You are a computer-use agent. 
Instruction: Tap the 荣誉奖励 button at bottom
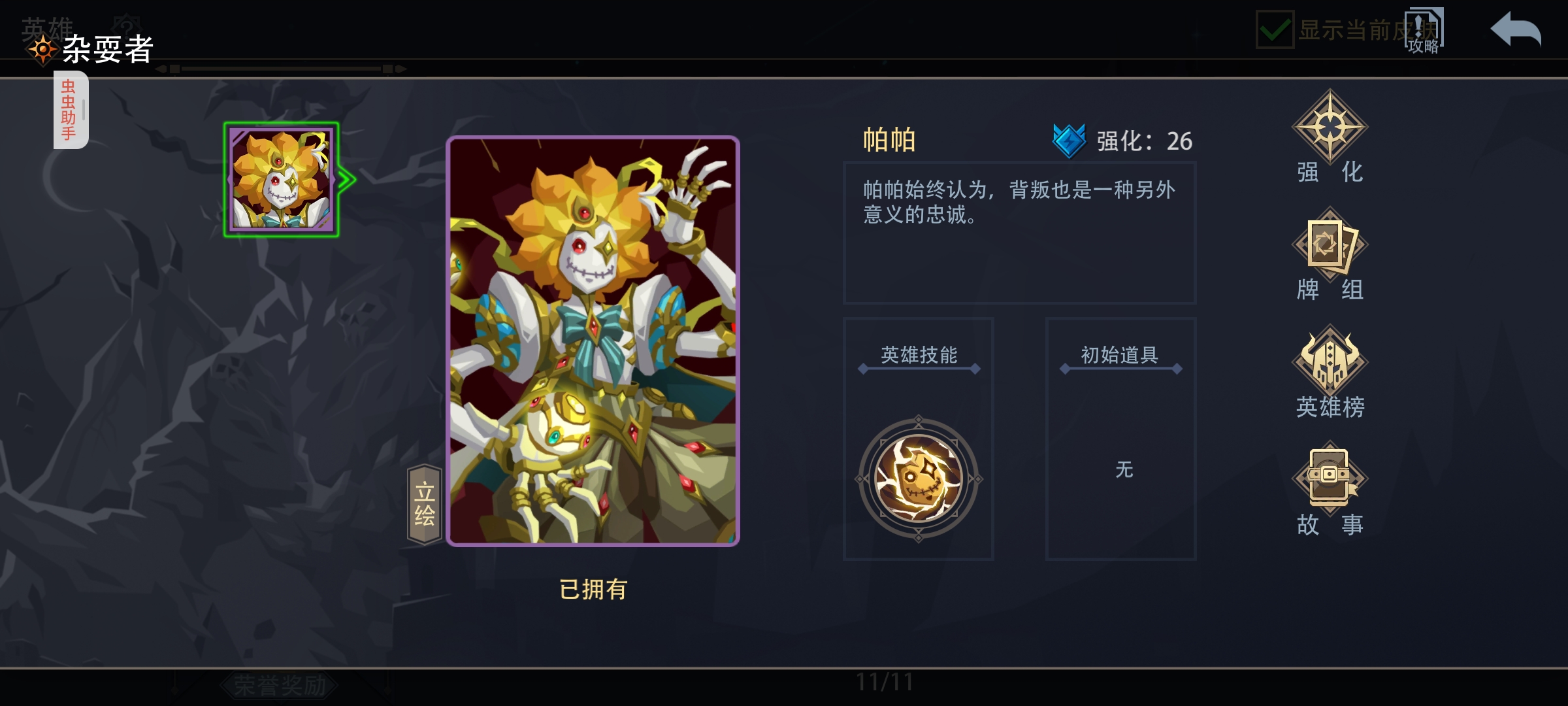(x=280, y=685)
